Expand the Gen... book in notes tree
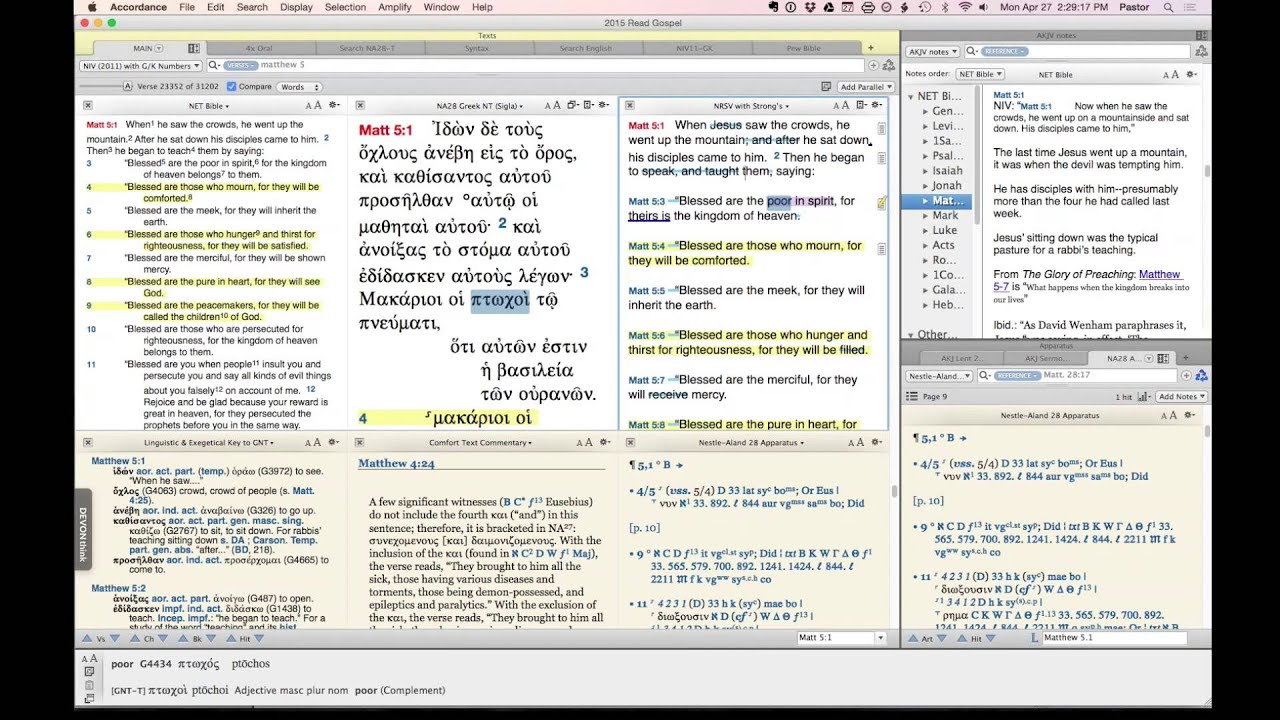Image resolution: width=1280 pixels, height=720 pixels. point(925,111)
